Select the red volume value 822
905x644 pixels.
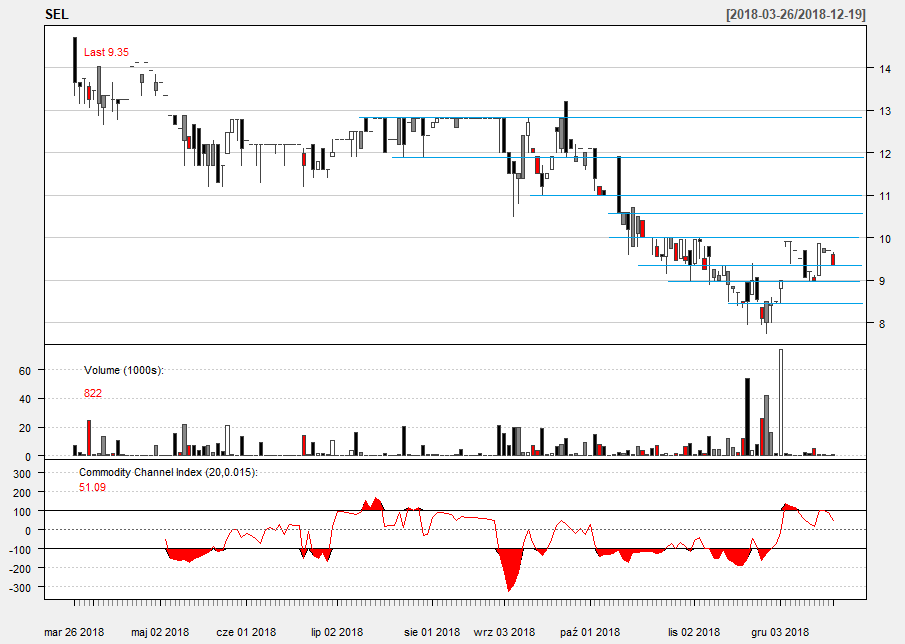pyautogui.click(x=93, y=394)
